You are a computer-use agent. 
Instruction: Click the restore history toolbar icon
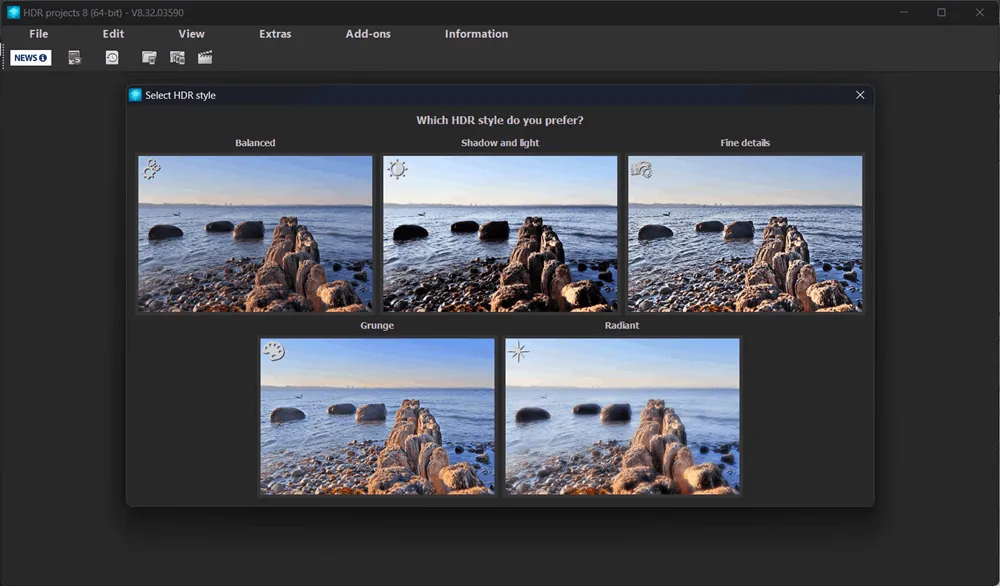tap(111, 57)
